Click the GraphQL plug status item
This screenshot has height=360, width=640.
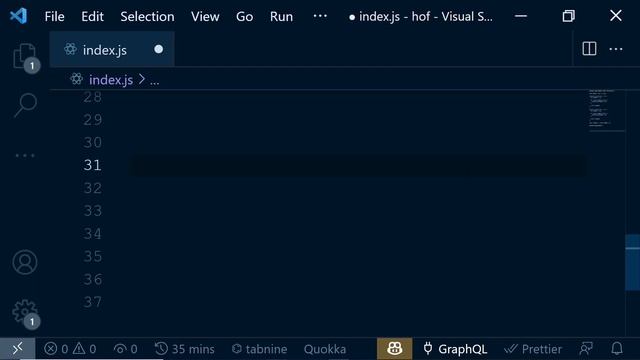click(455, 349)
